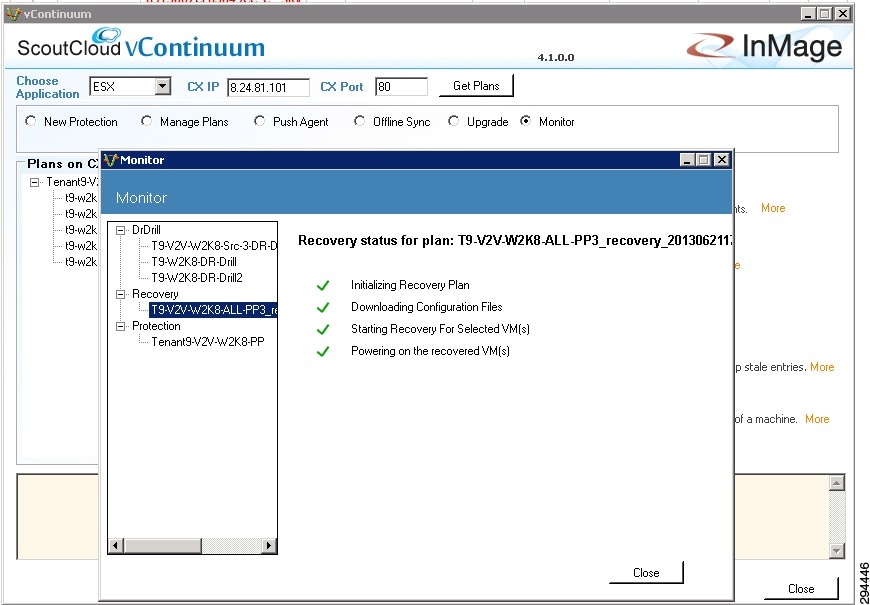
Task: Maximize the Monitor dialog
Action: 703,160
